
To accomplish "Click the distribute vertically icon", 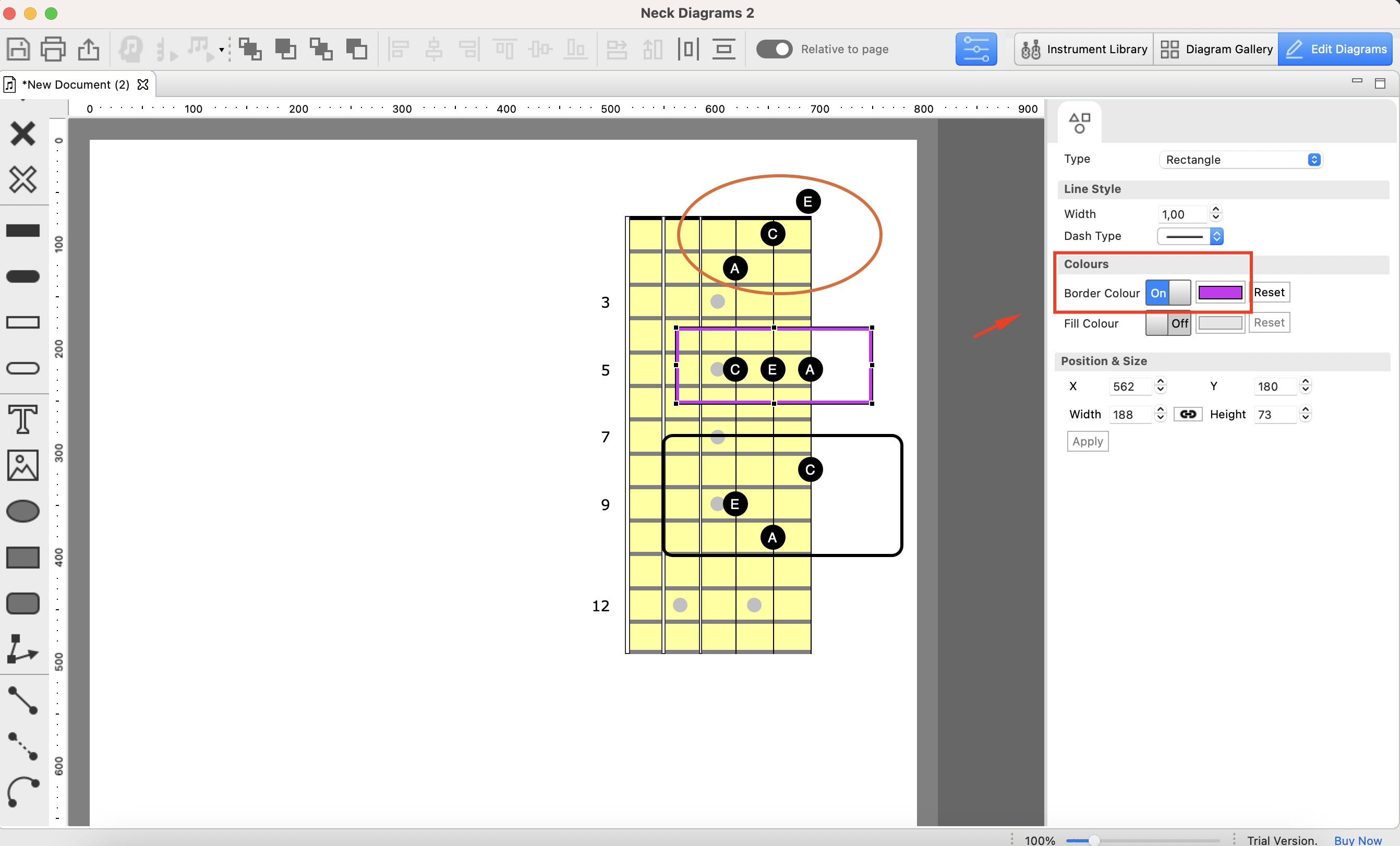I will pyautogui.click(x=723, y=50).
